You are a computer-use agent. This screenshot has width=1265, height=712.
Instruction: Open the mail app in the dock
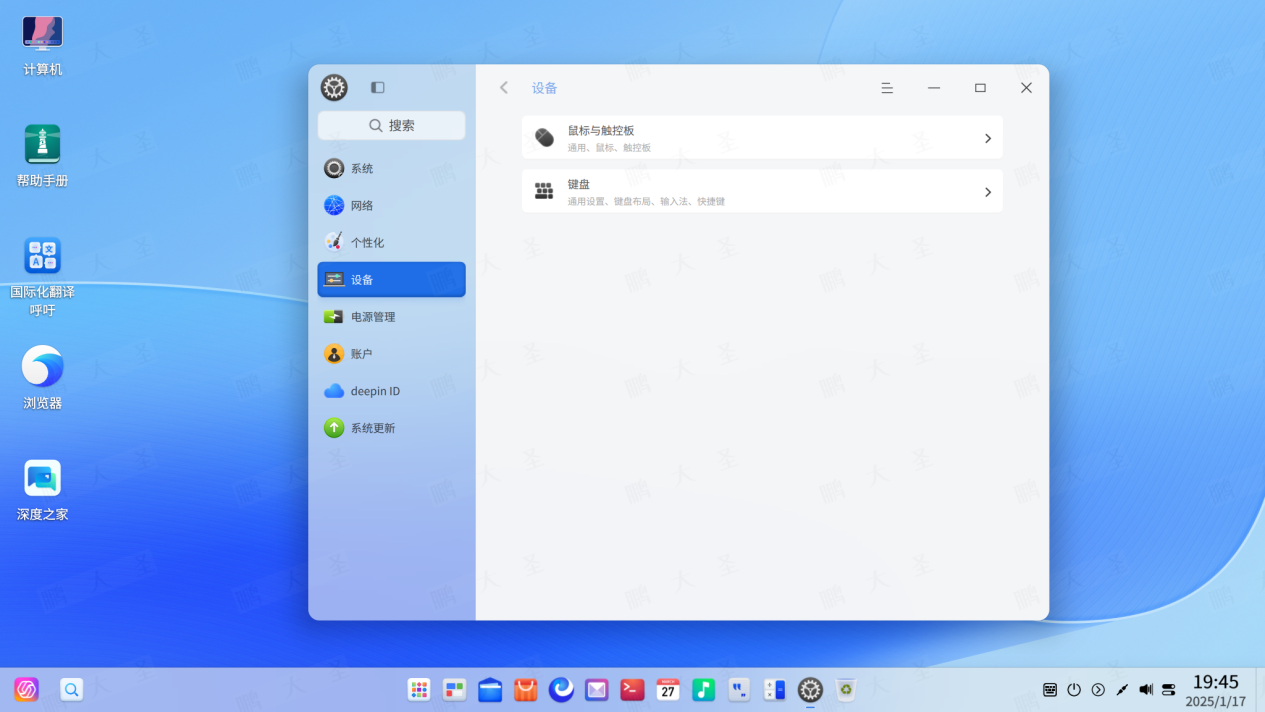597,689
